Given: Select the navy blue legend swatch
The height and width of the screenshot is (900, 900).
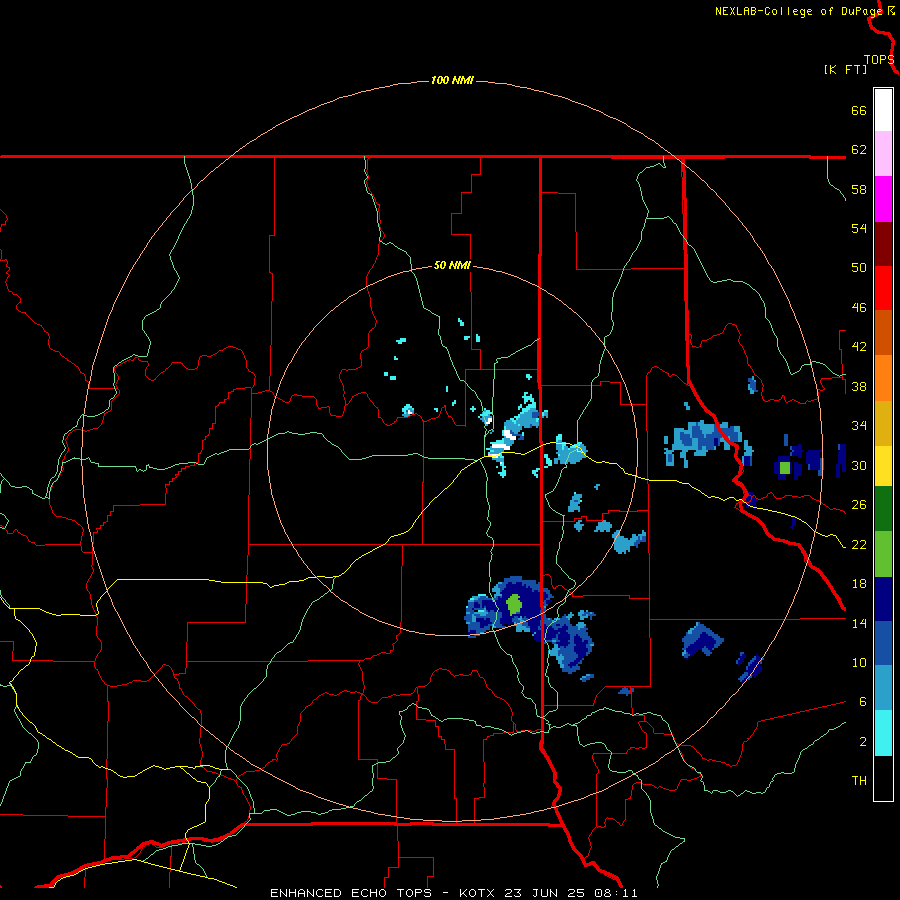Looking at the screenshot, I should (883, 599).
